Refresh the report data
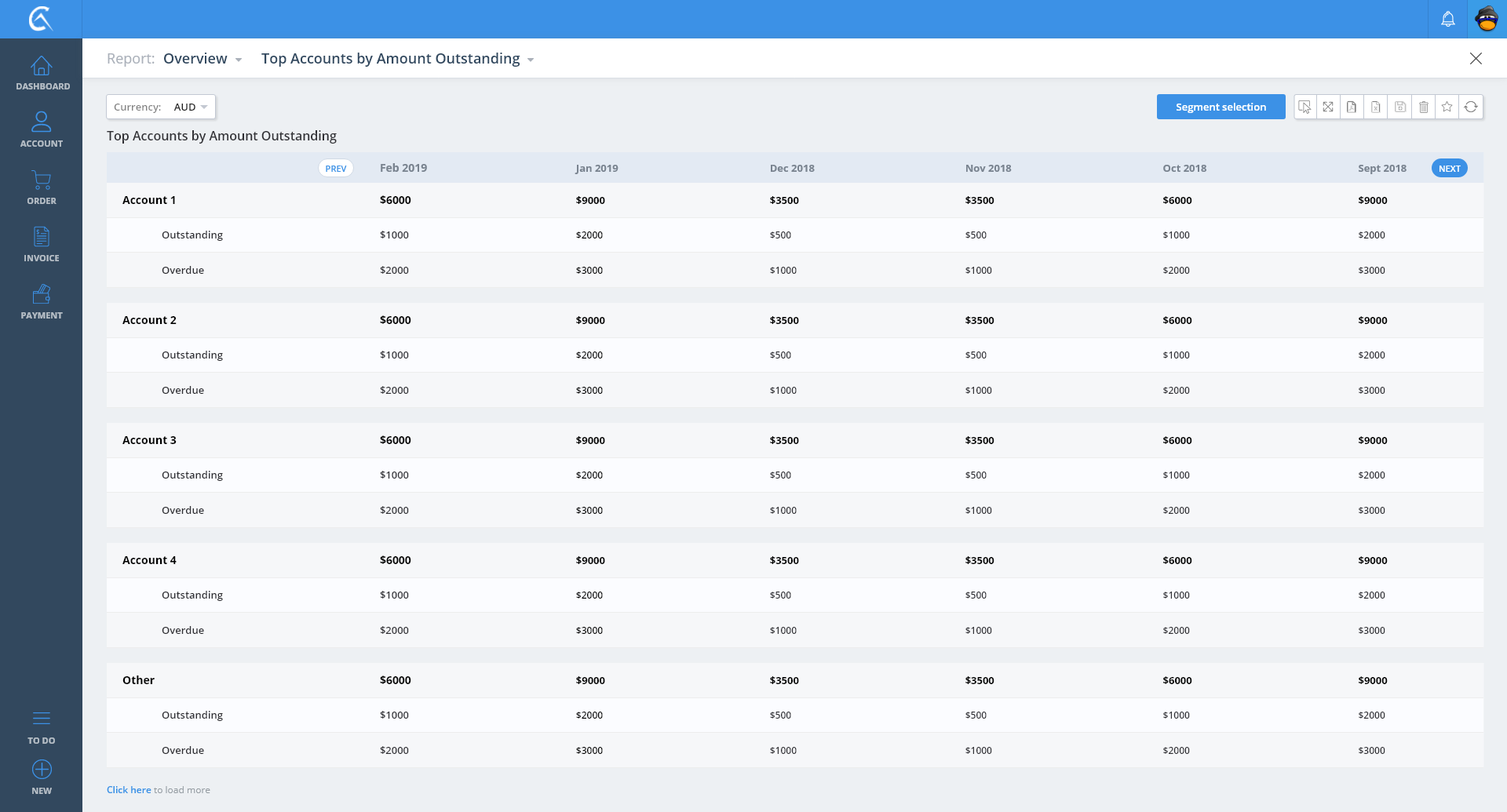Screen dimensions: 1507x812 point(1471,107)
